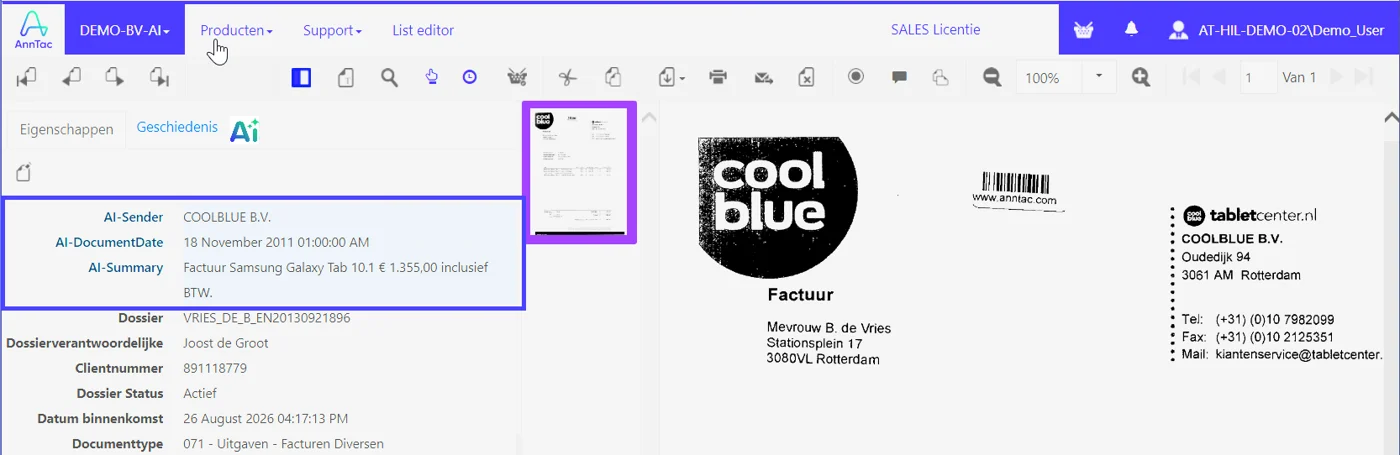Click the magnifier search icon
Viewport: 1400px width, 455px height.
pyautogui.click(x=389, y=77)
